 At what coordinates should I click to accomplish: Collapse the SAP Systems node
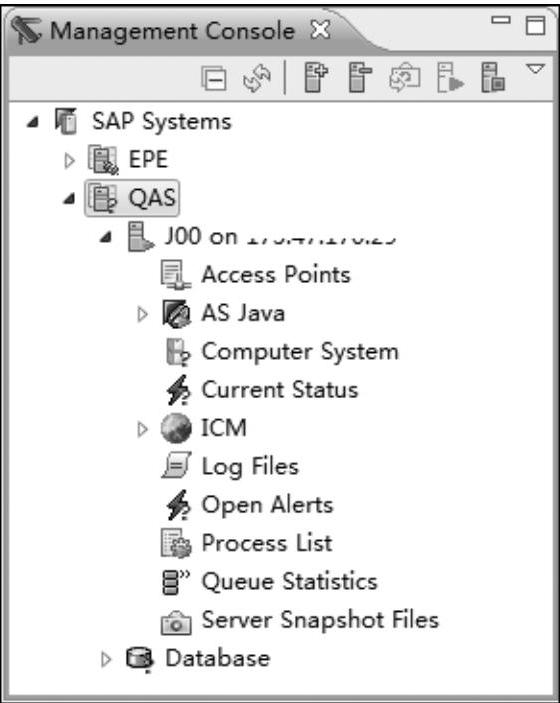(x=32, y=122)
